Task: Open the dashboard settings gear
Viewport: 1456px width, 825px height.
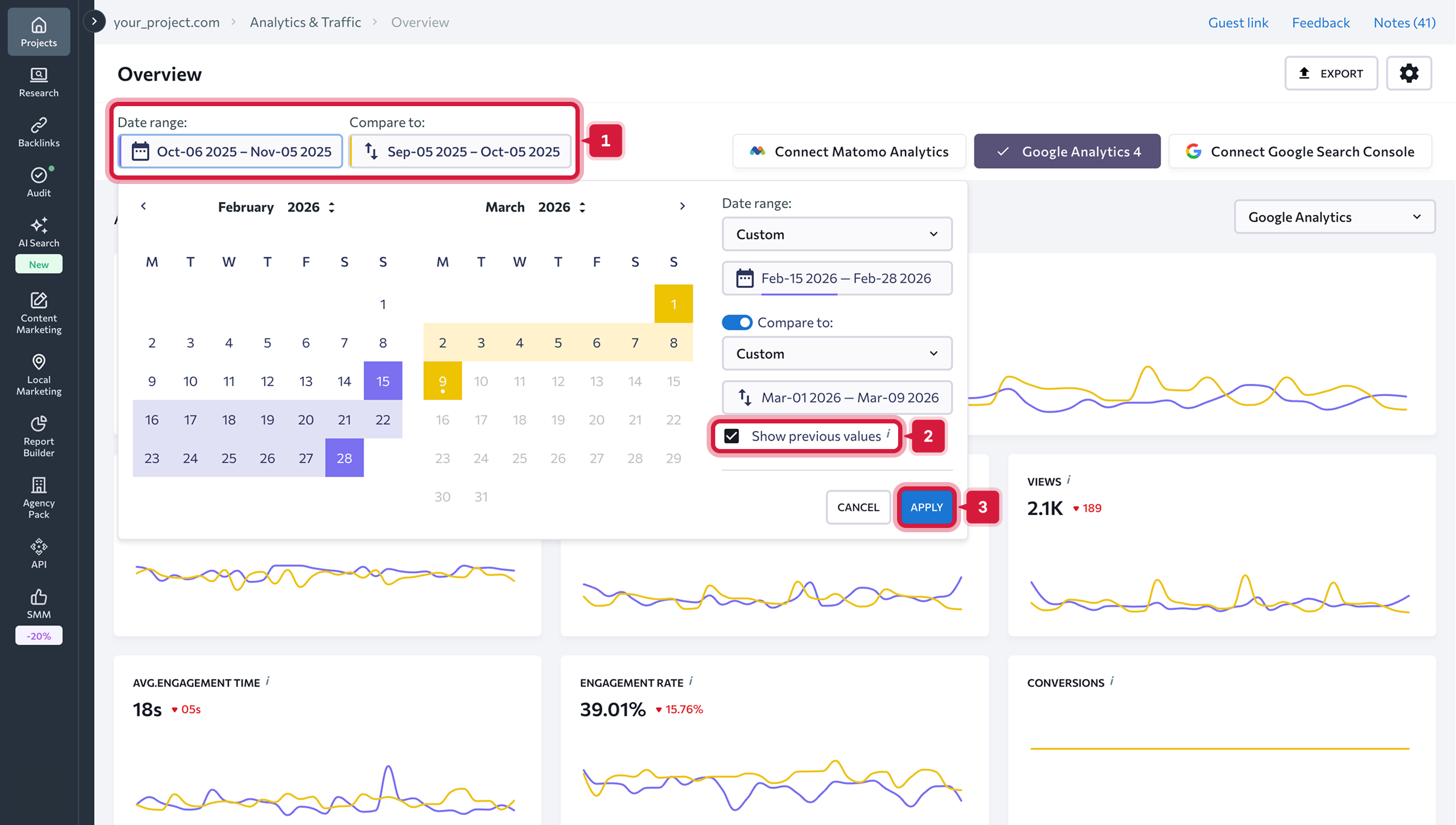Action: coord(1409,73)
